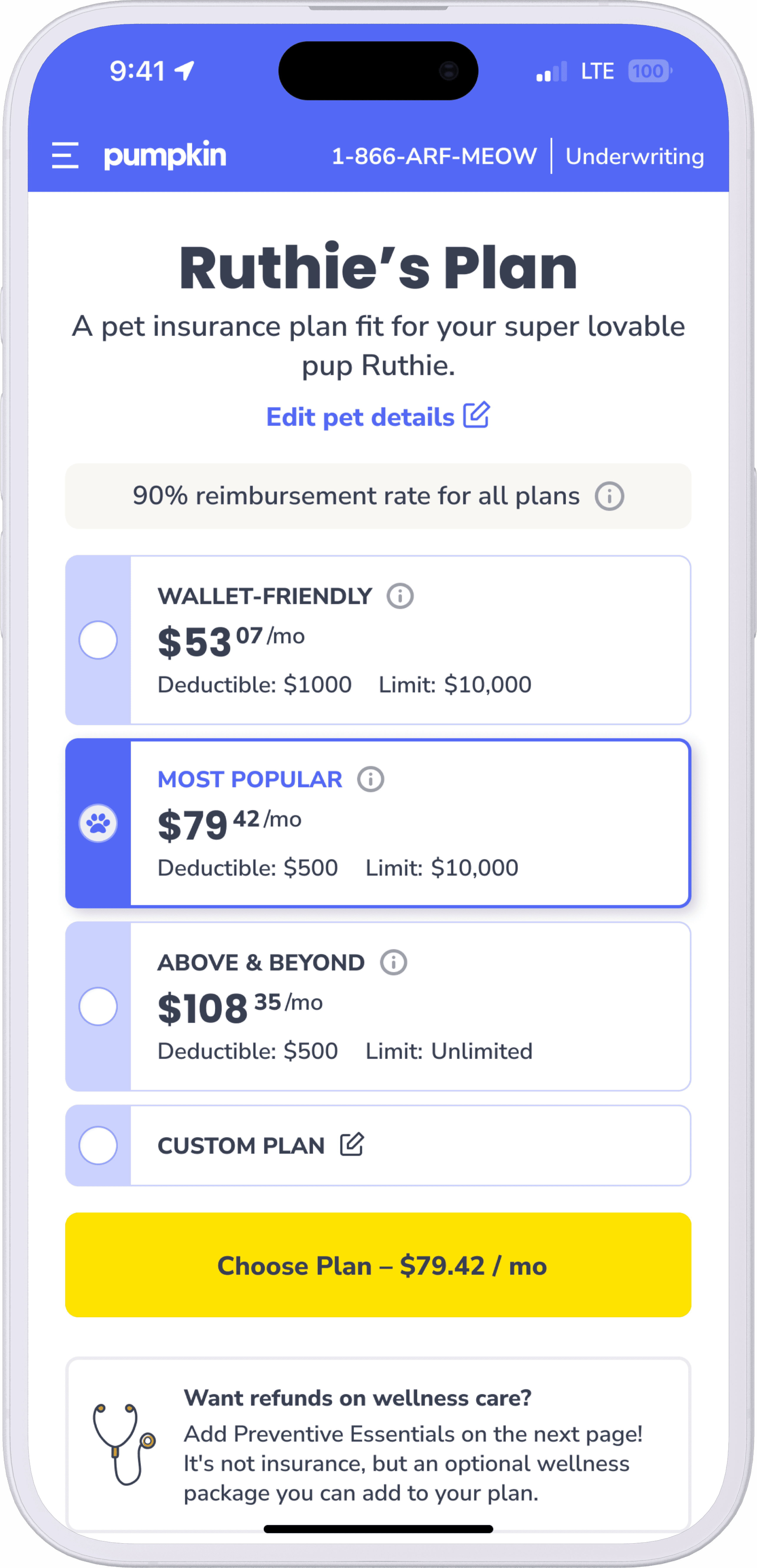Open reimbursement rate info icon
The width and height of the screenshot is (757, 1568).
click(610, 497)
